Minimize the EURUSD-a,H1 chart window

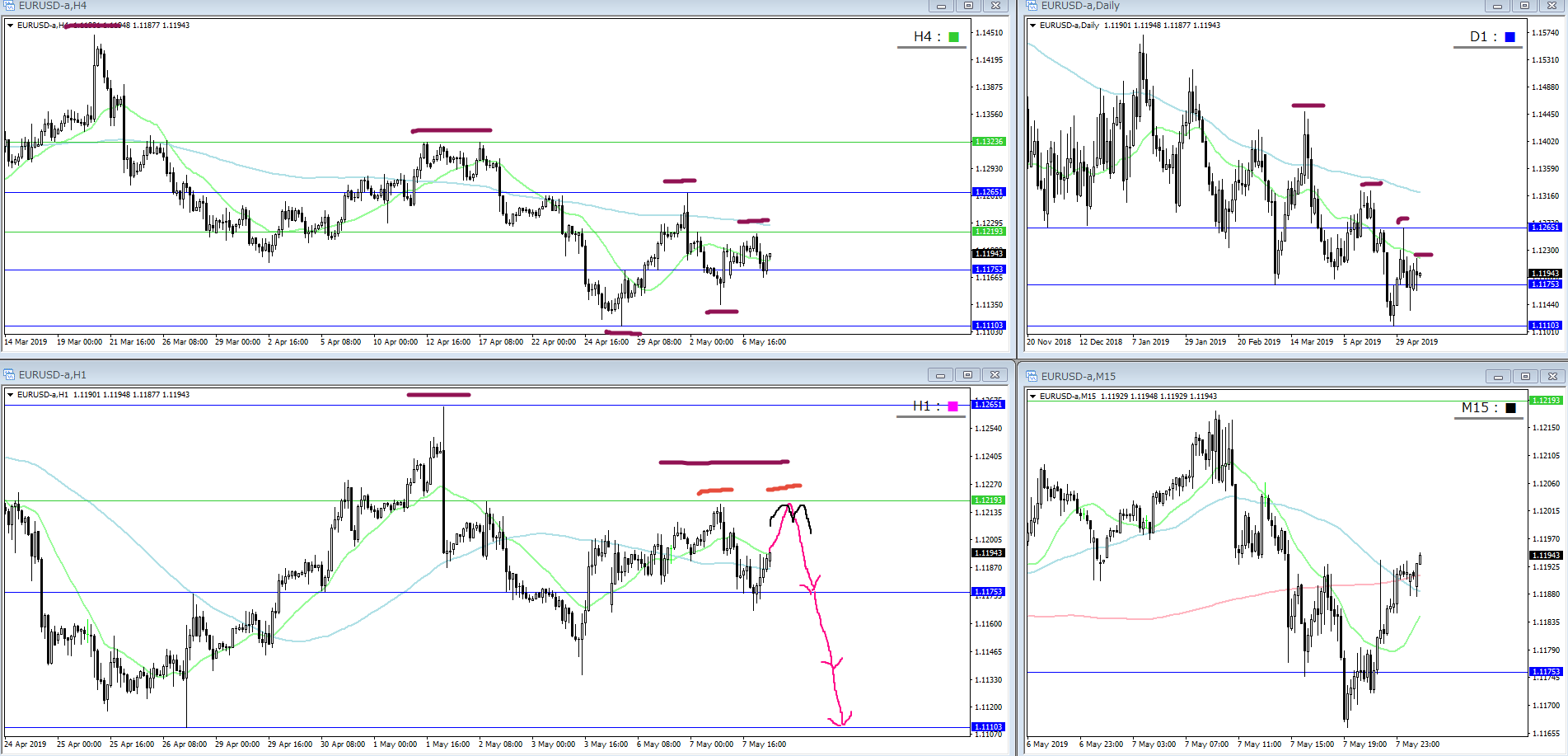pos(940,375)
